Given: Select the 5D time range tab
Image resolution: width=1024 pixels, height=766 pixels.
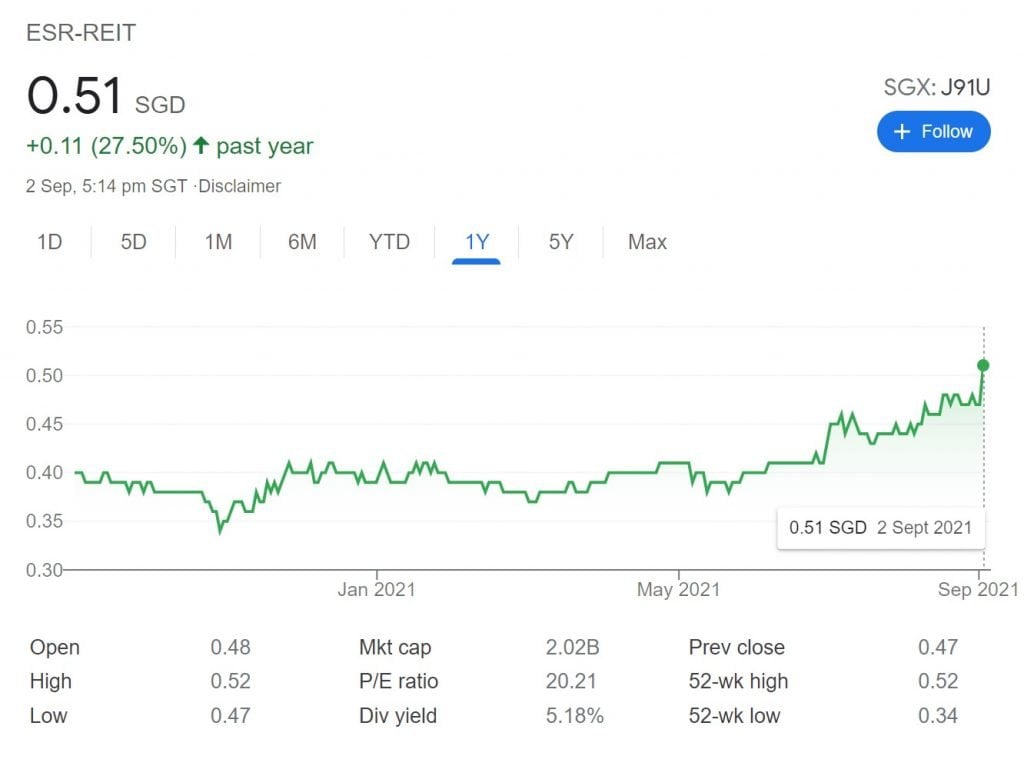Looking at the screenshot, I should [133, 242].
